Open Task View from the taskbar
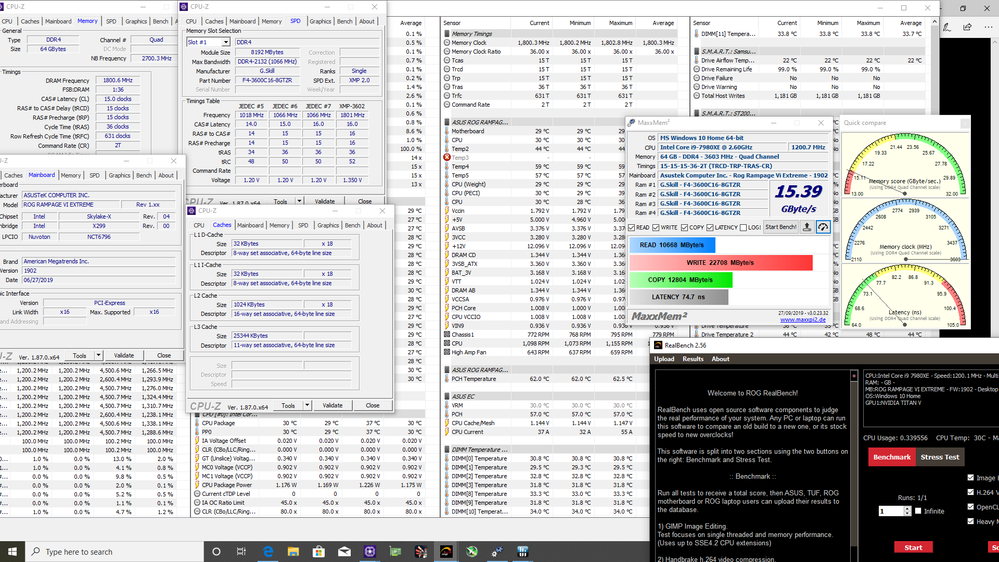This screenshot has height=562, width=999. click(x=241, y=551)
